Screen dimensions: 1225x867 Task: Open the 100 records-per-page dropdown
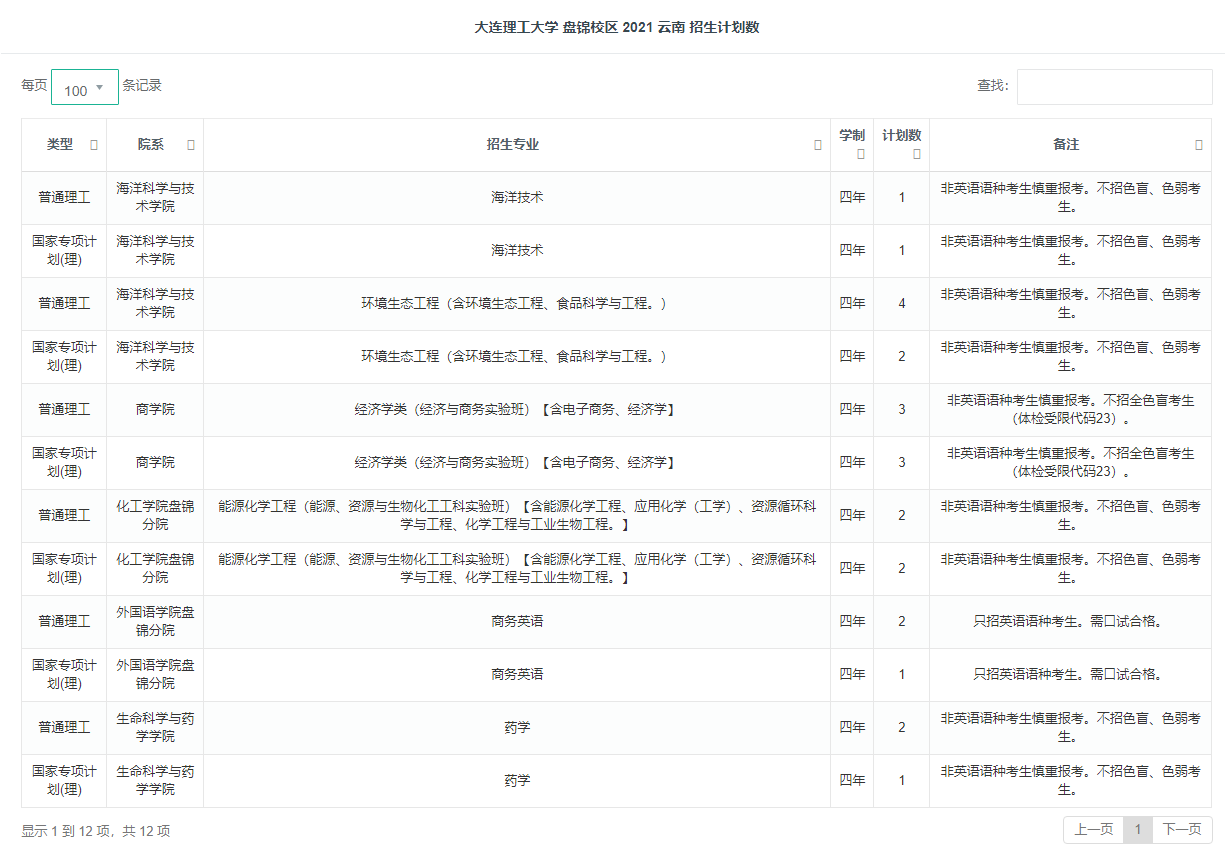click(x=85, y=87)
